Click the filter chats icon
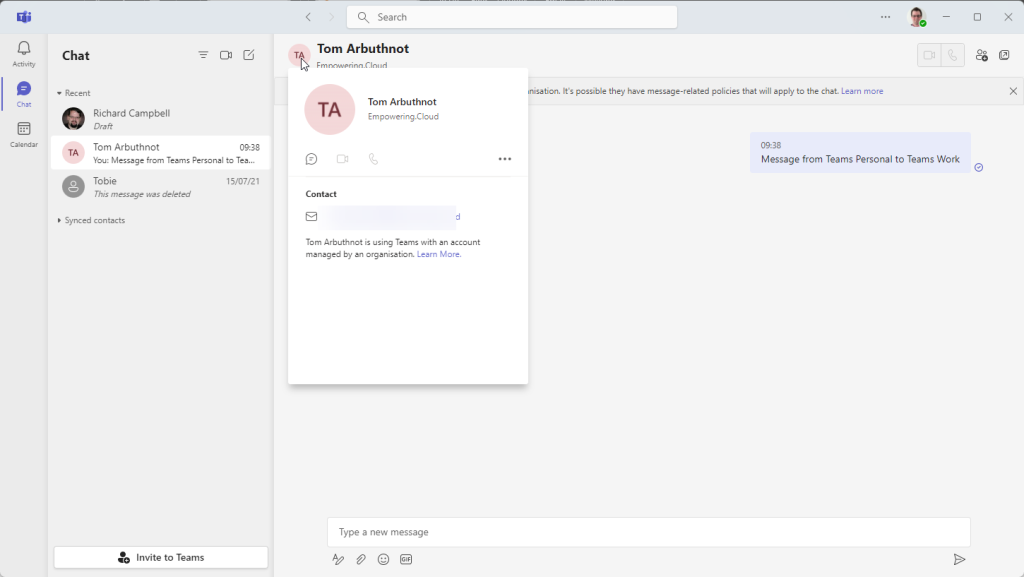 click(x=203, y=55)
